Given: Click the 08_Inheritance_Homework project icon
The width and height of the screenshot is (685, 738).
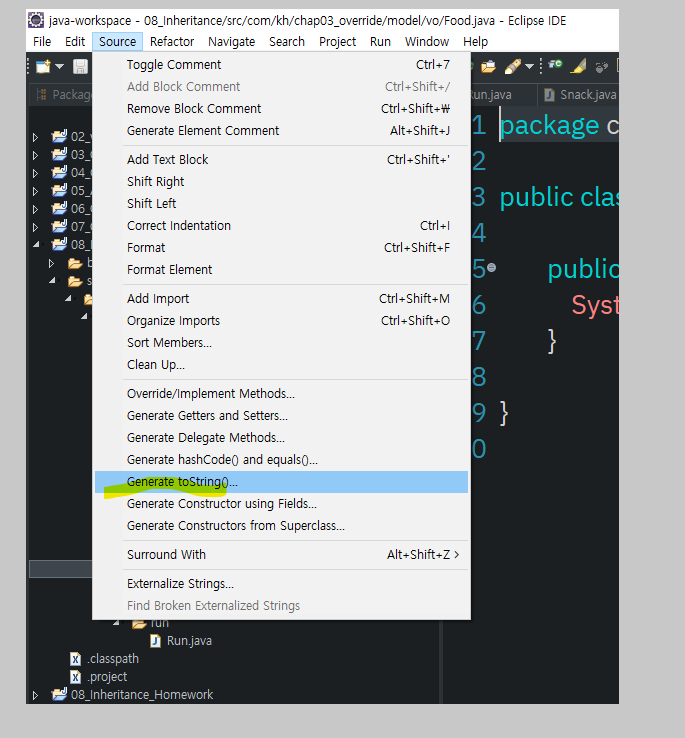Looking at the screenshot, I should point(59,694).
